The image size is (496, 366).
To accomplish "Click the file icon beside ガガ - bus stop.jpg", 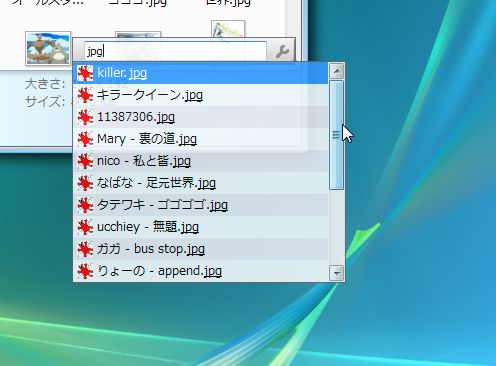I will [x=85, y=249].
